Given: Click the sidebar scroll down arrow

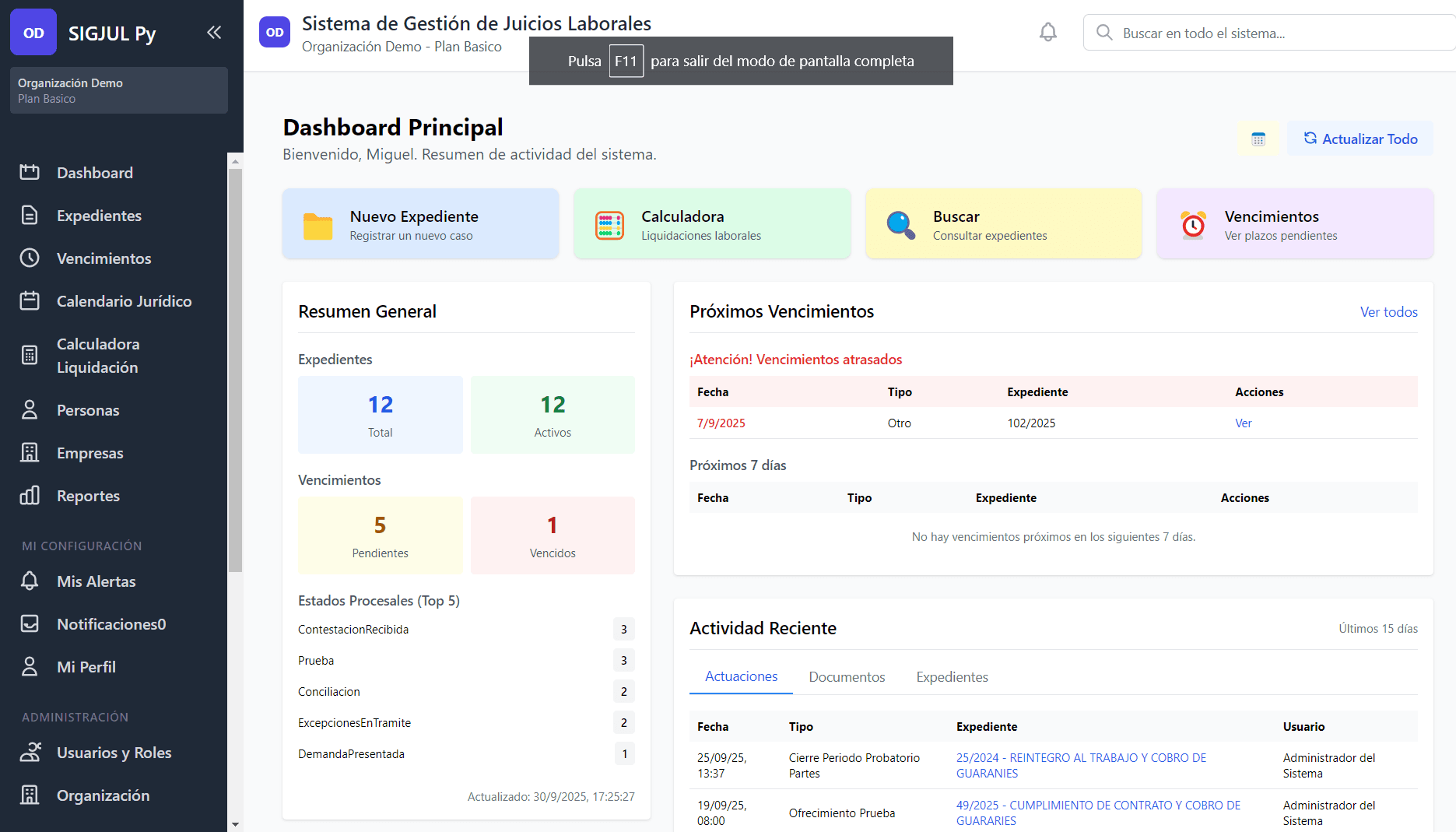Looking at the screenshot, I should (235, 823).
